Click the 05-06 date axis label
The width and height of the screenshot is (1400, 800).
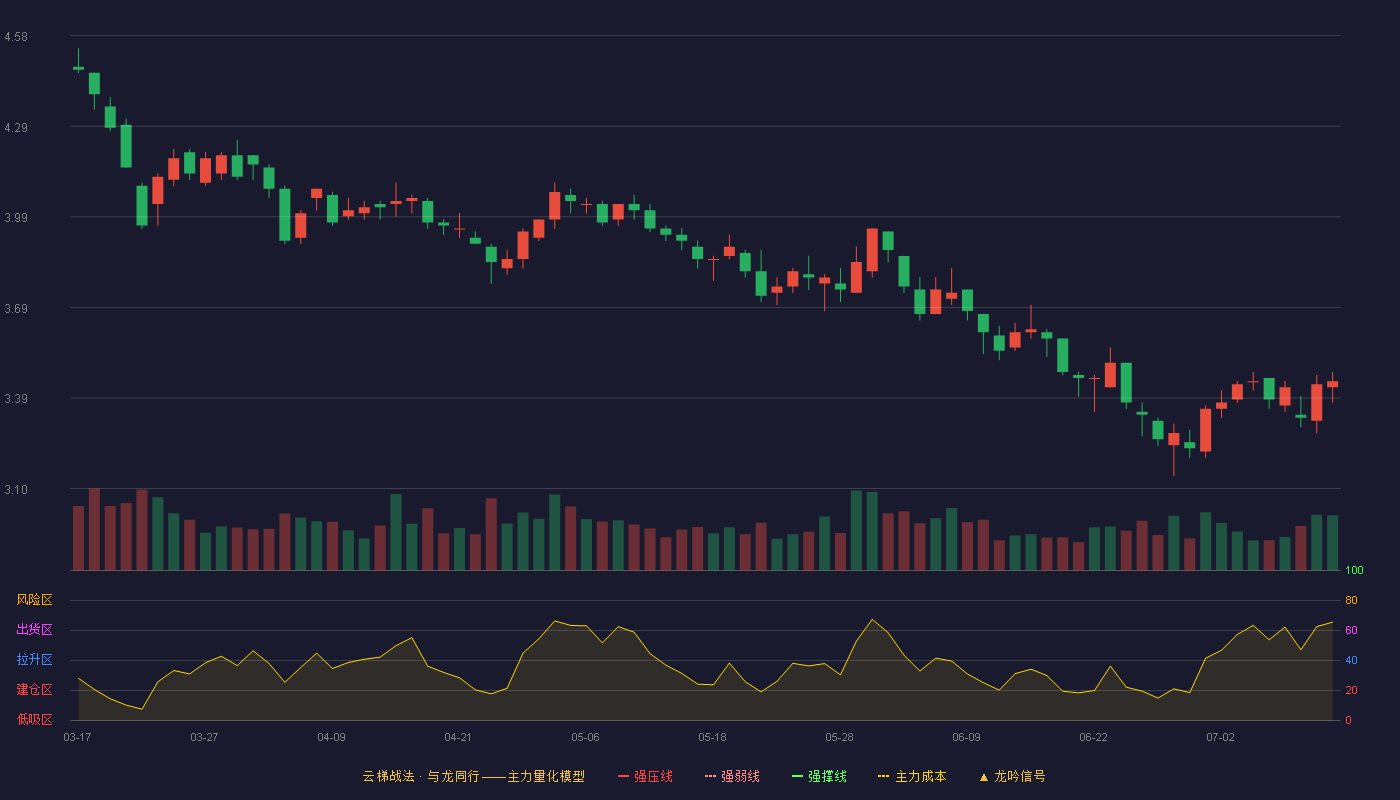click(585, 737)
